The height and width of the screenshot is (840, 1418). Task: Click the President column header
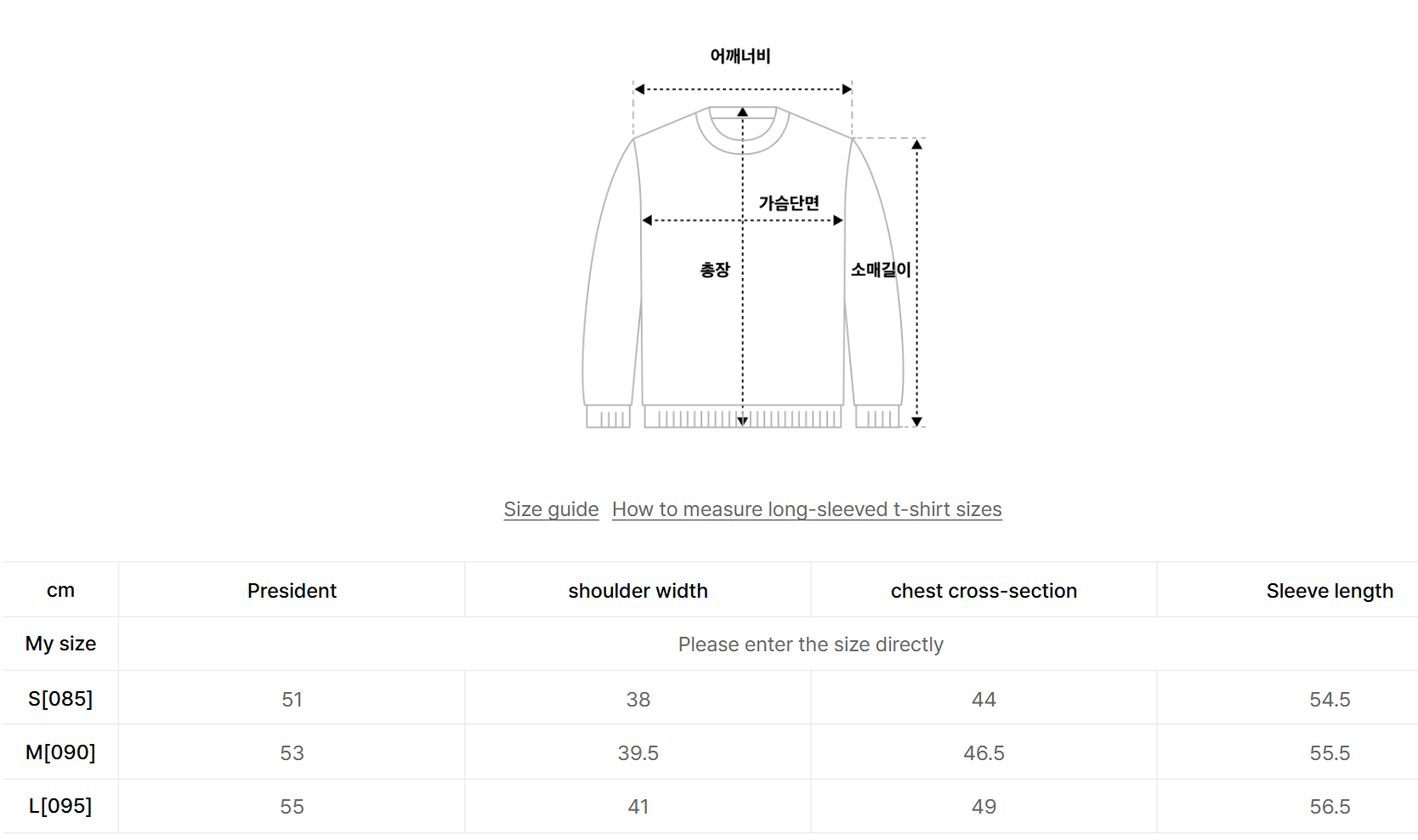pyautogui.click(x=292, y=591)
